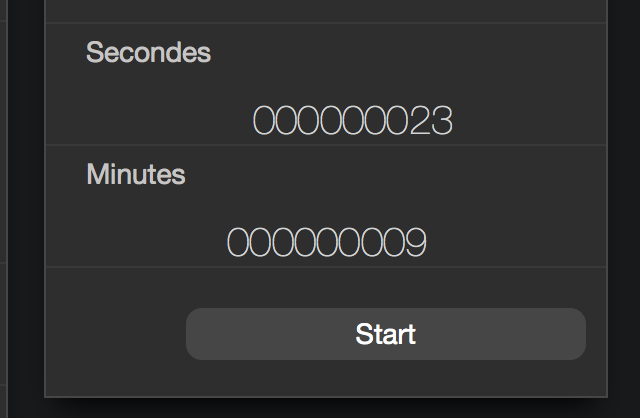Viewport: 640px width, 418px height.
Task: Click the Minutes label text
Action: (136, 175)
